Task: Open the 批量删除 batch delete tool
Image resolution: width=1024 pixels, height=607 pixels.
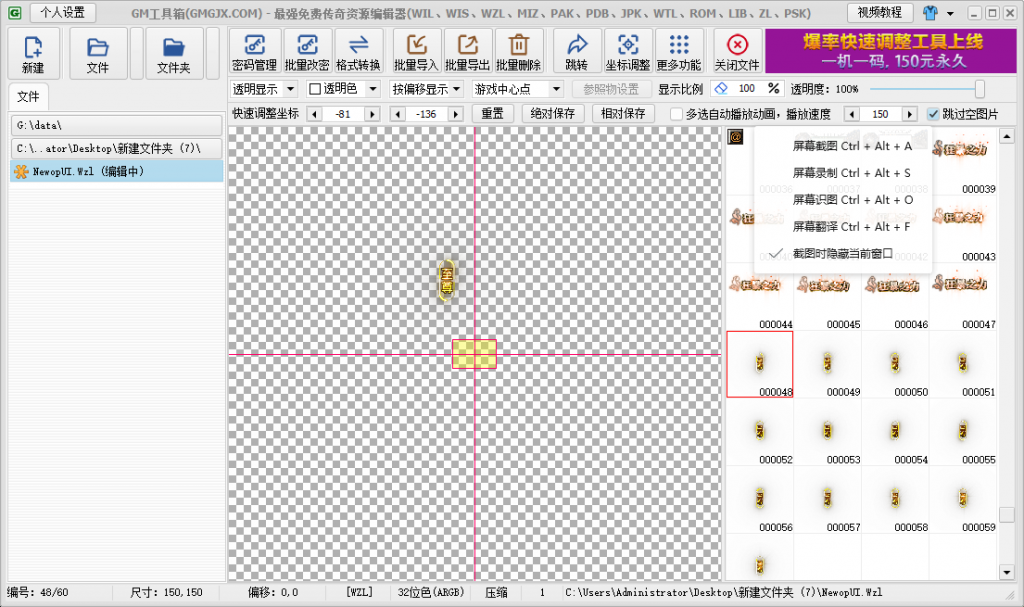Action: (520, 50)
